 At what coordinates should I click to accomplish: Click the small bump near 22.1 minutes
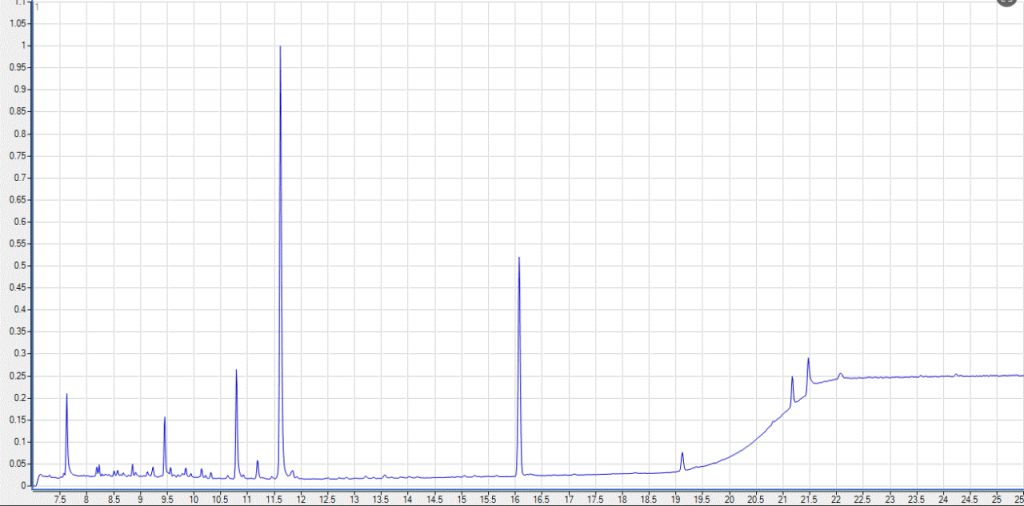(x=840, y=374)
